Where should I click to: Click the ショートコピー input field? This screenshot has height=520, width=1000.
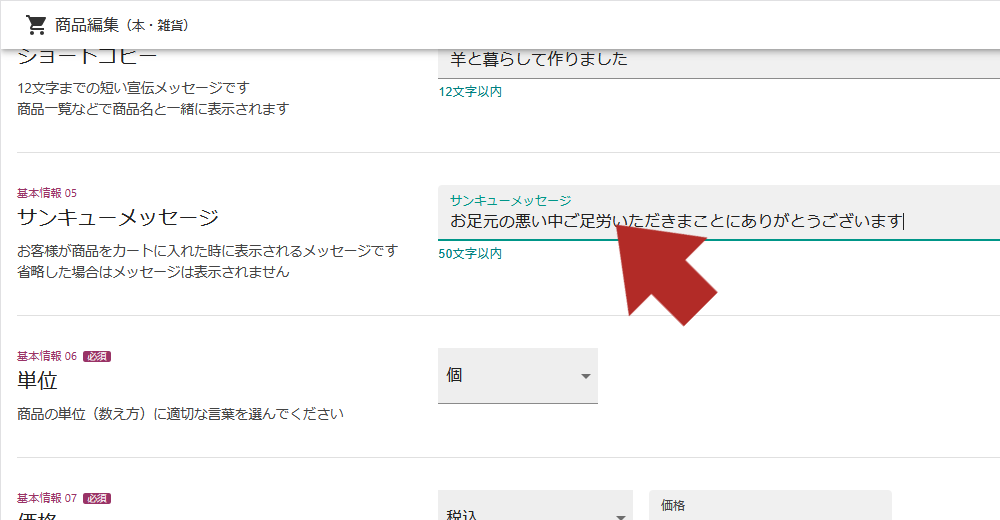(x=719, y=63)
